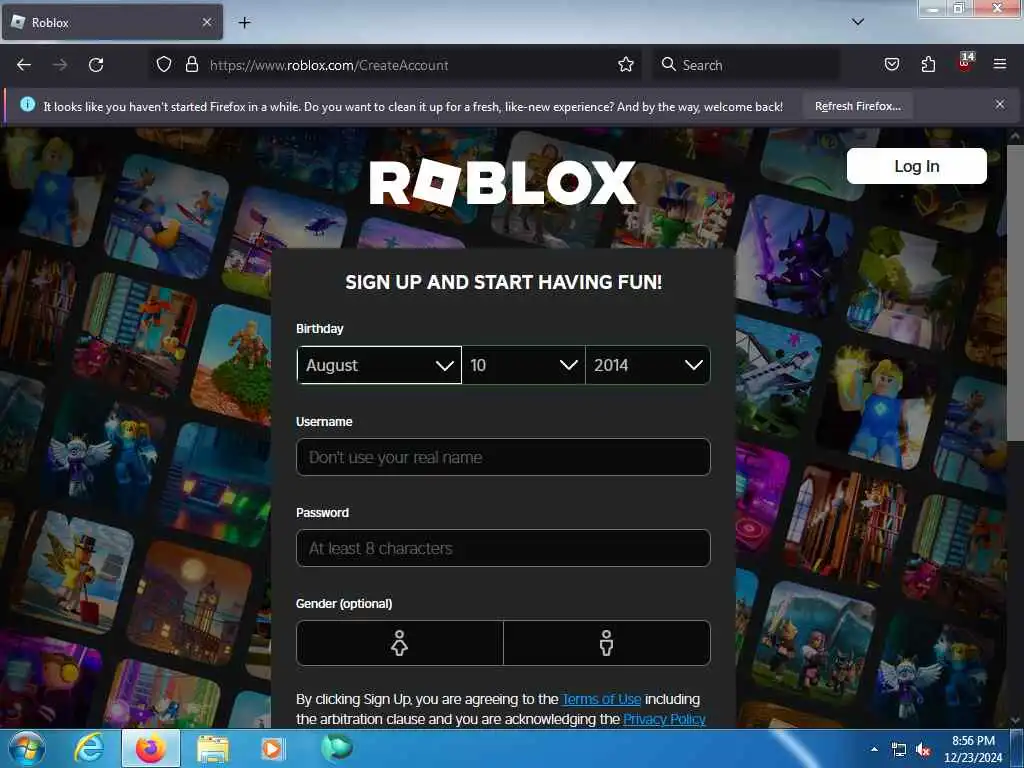Click the padlock site security icon
Screen dimensions: 1024x768
pos(191,65)
